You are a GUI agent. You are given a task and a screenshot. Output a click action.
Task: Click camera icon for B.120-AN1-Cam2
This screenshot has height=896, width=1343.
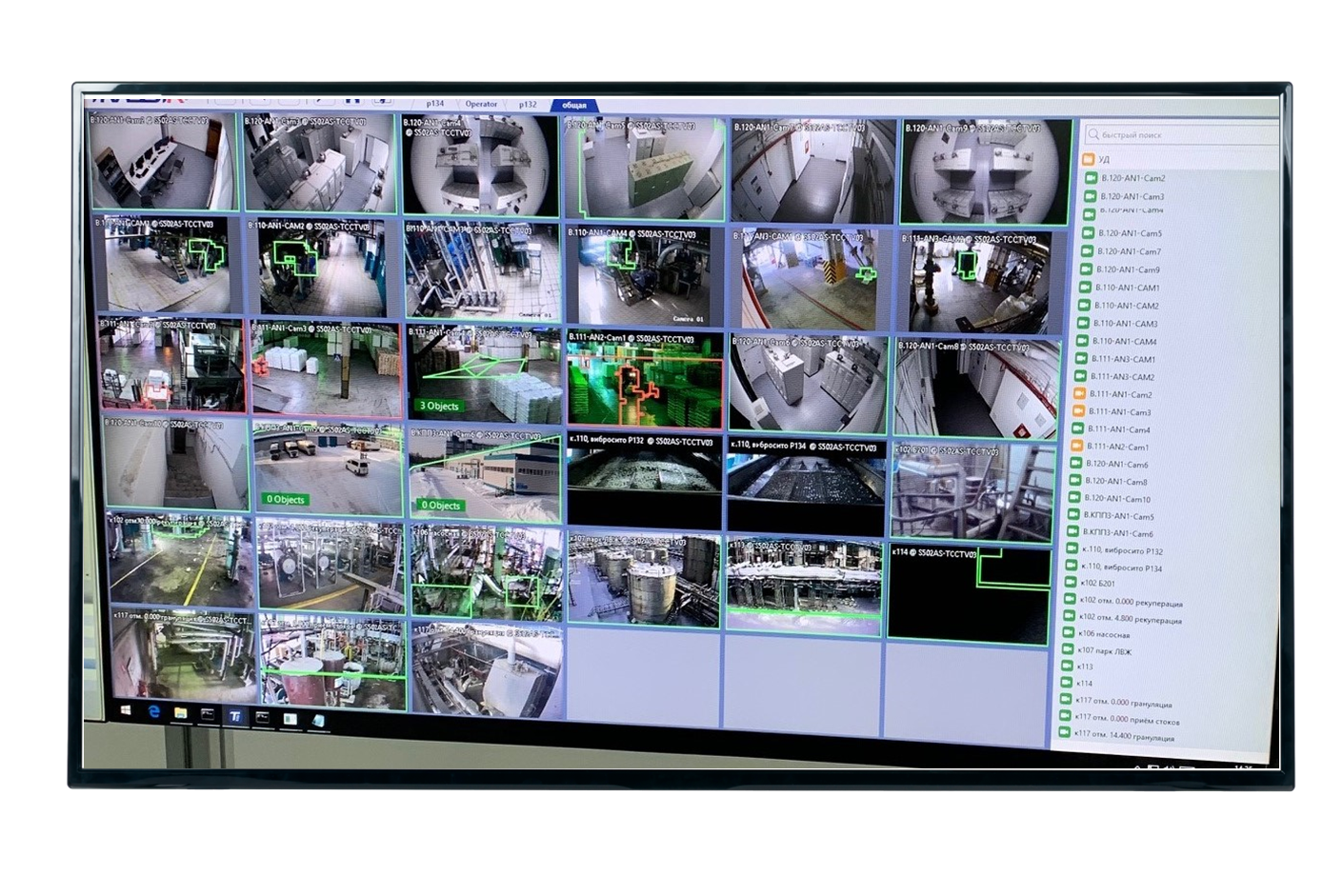1092,178
